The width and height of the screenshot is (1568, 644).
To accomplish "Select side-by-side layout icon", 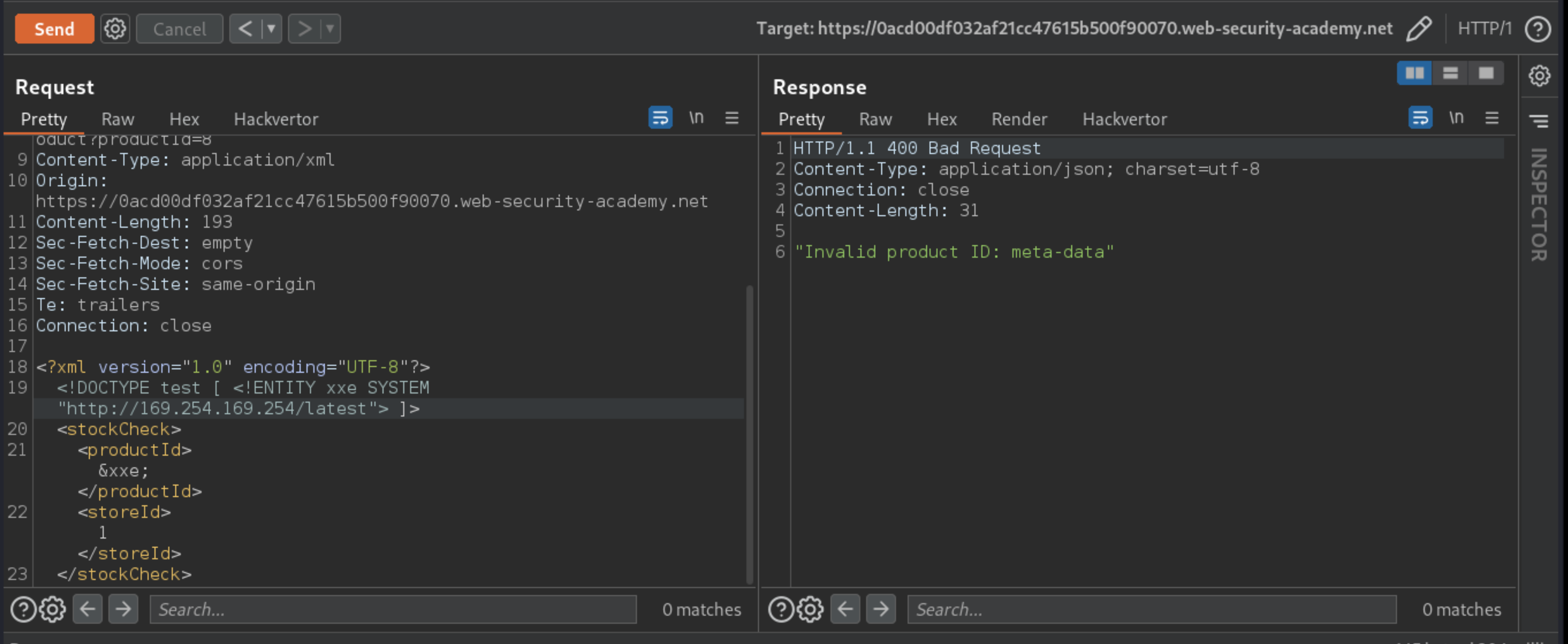I will [x=1414, y=74].
